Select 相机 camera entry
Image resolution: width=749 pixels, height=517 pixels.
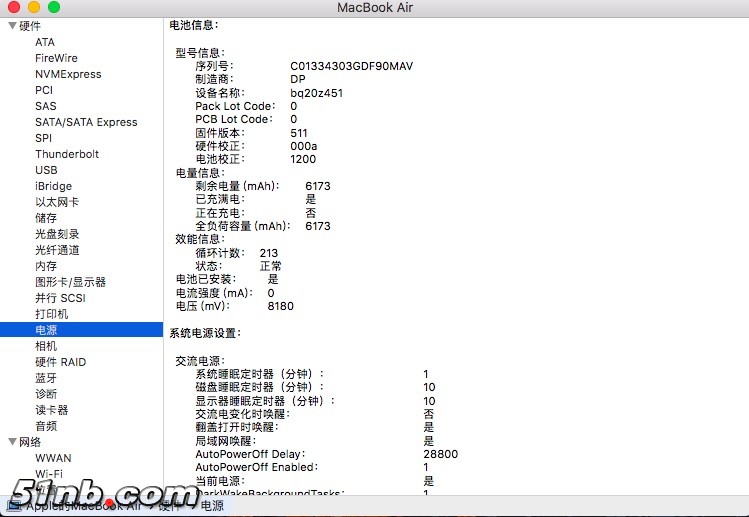tap(46, 346)
